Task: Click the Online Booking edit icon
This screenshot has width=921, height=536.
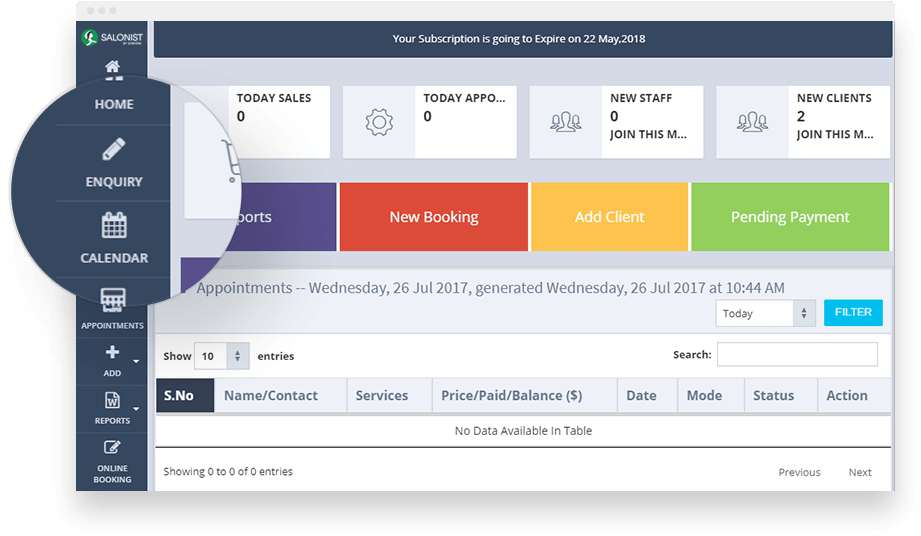Action: (112, 448)
